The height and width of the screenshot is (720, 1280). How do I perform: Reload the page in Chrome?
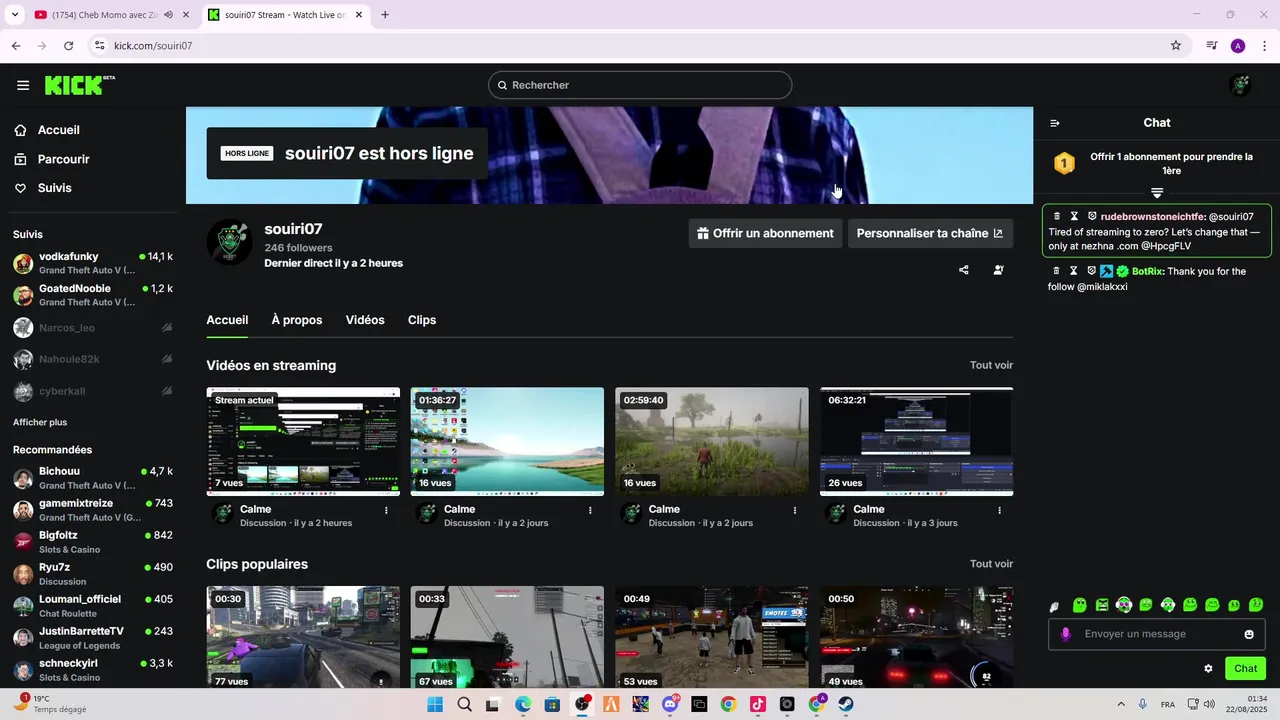68,45
